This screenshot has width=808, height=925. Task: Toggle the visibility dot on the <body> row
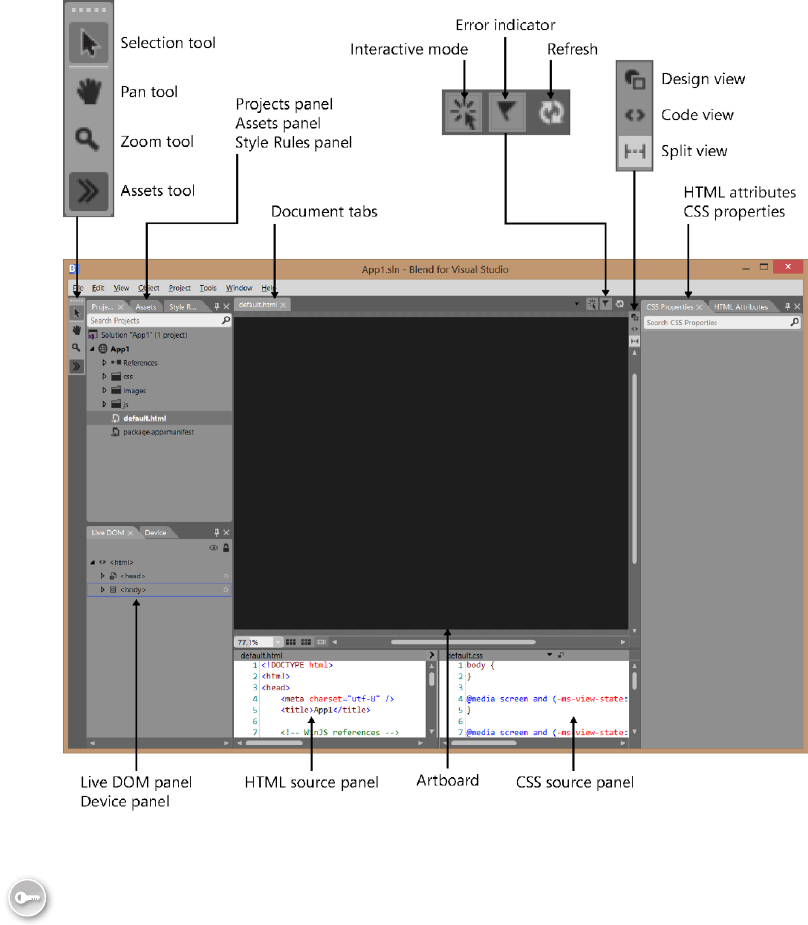[225, 590]
